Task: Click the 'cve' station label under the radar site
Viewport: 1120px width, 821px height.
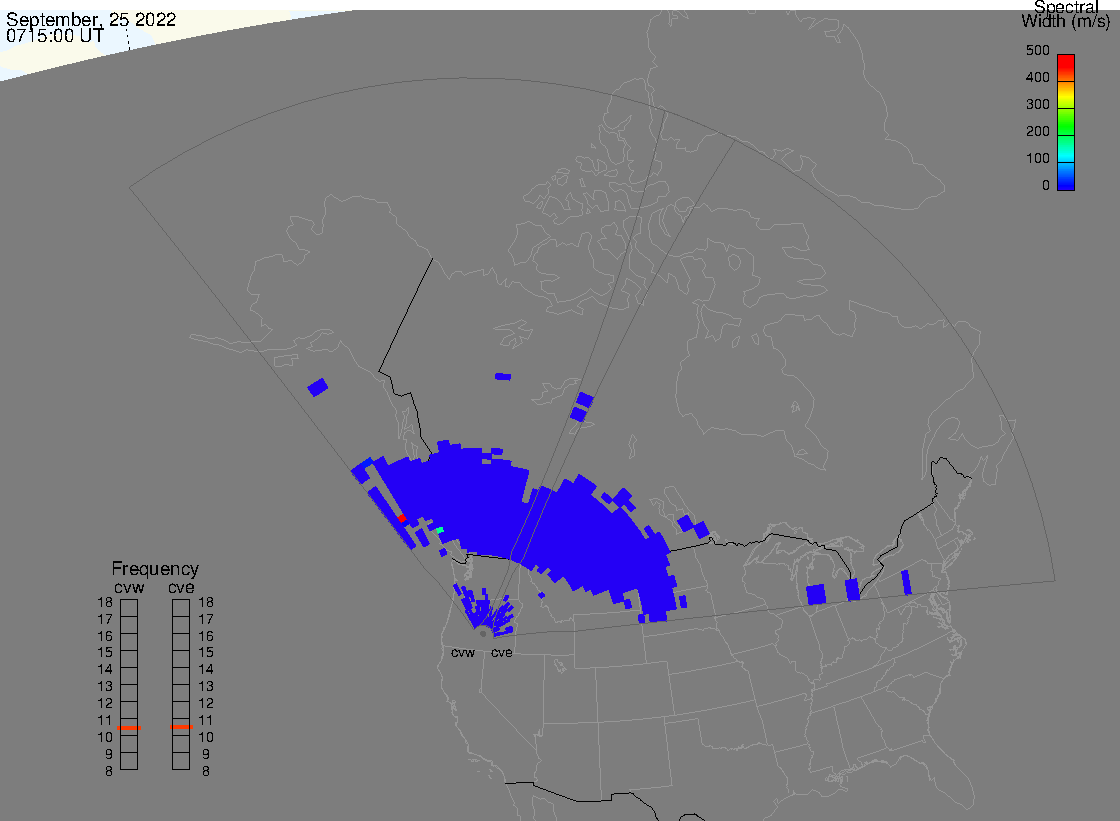Action: [x=501, y=652]
